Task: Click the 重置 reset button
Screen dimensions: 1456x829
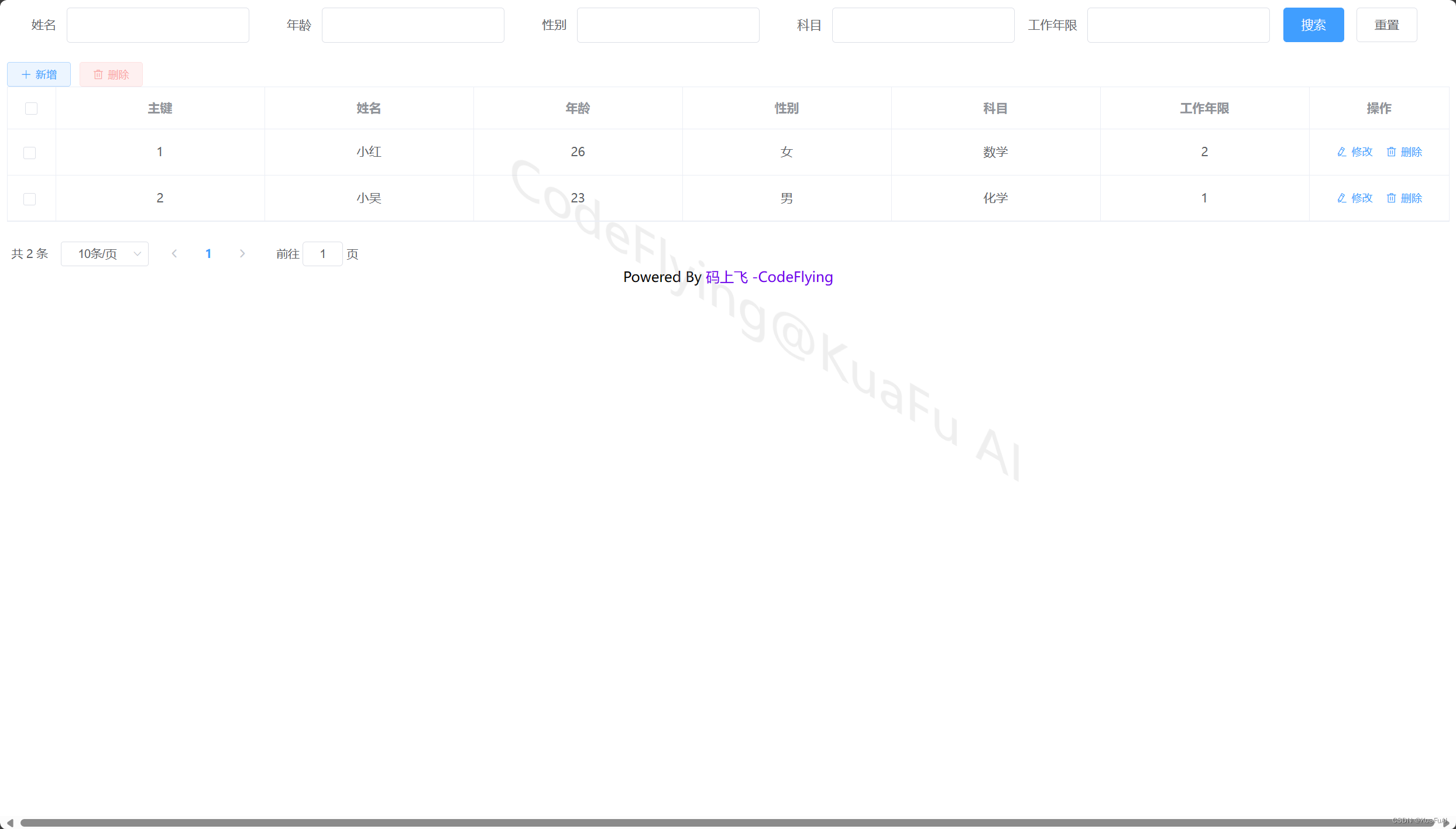Action: click(x=1386, y=25)
